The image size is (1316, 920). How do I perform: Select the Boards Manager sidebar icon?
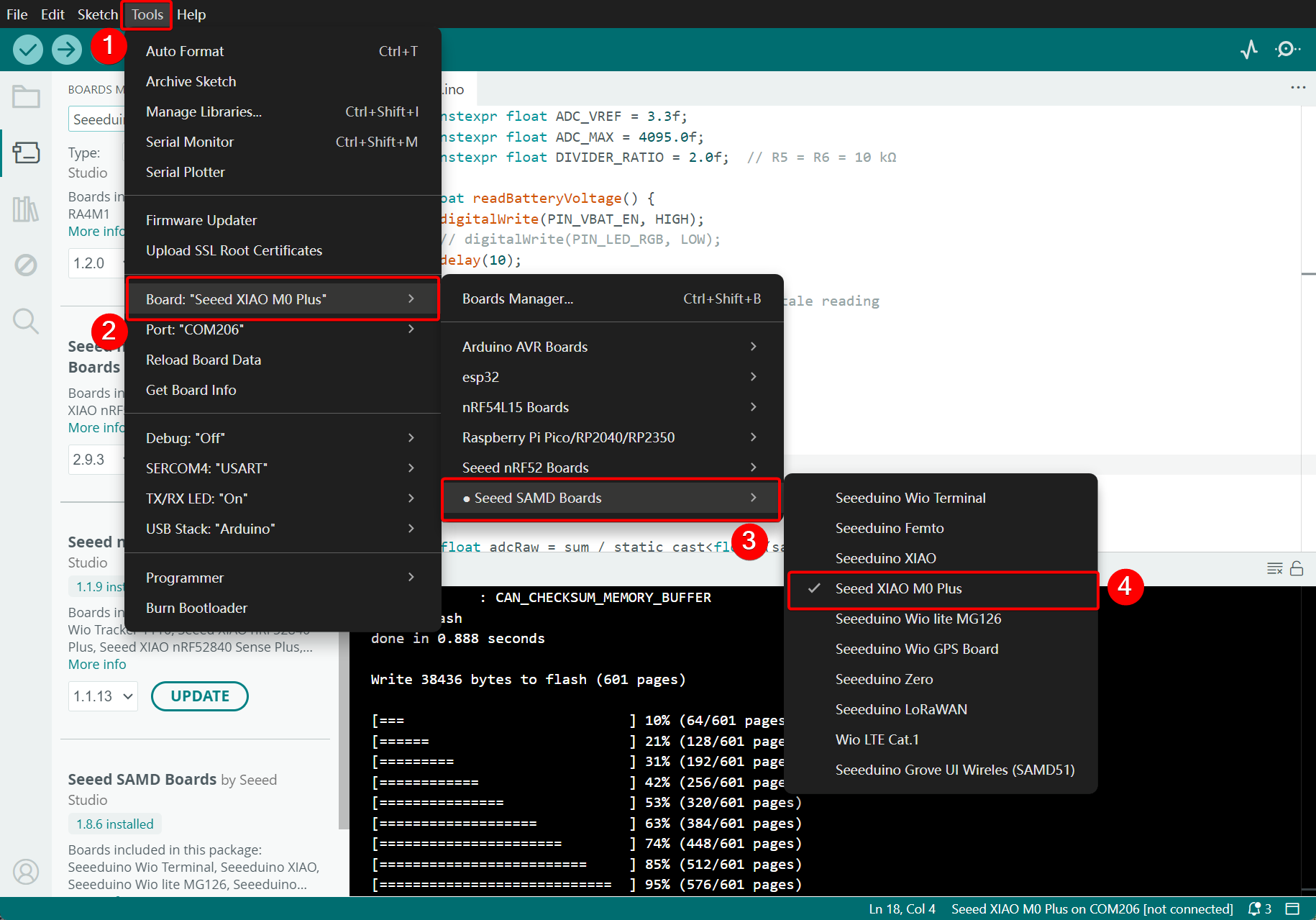pos(26,152)
